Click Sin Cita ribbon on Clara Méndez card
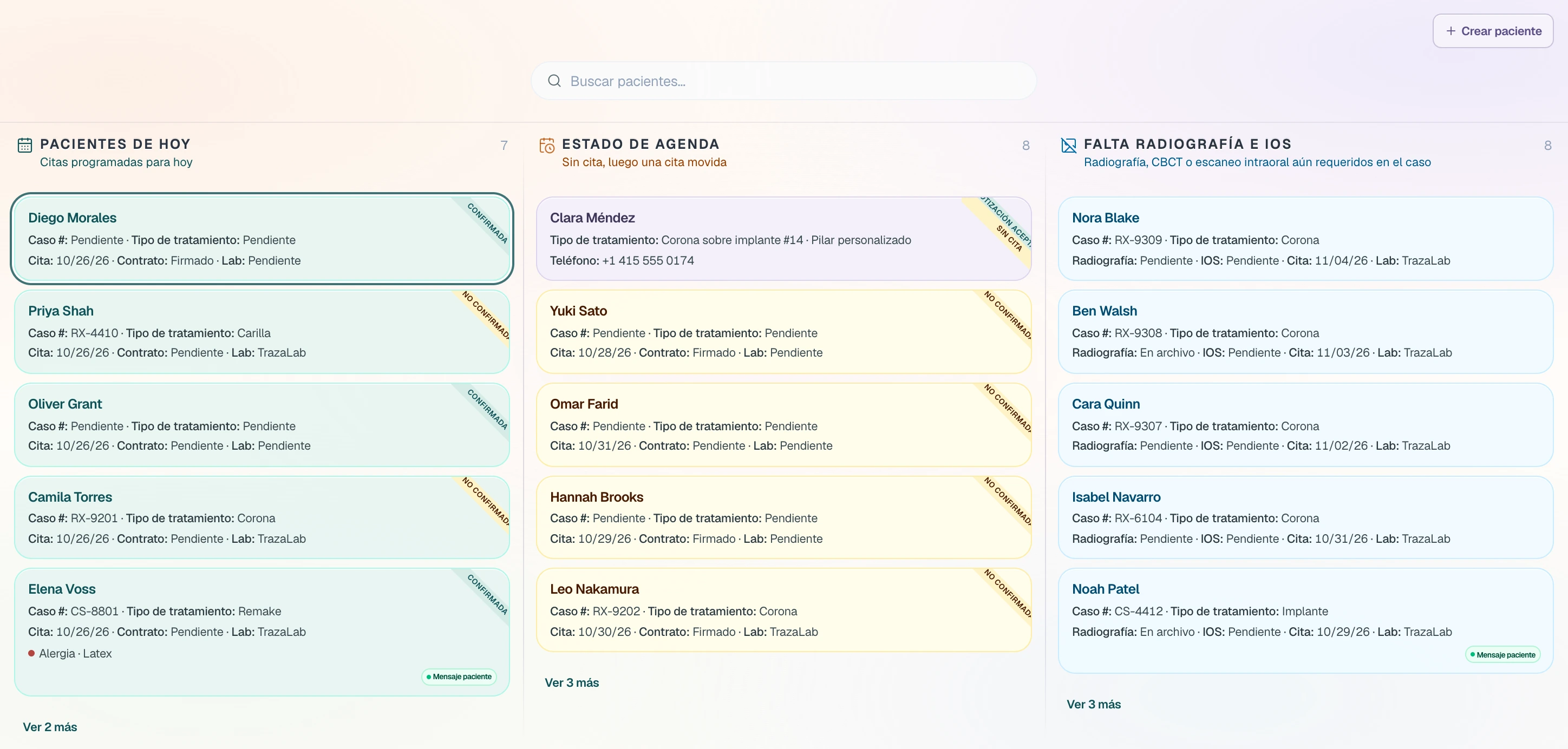 click(1009, 239)
